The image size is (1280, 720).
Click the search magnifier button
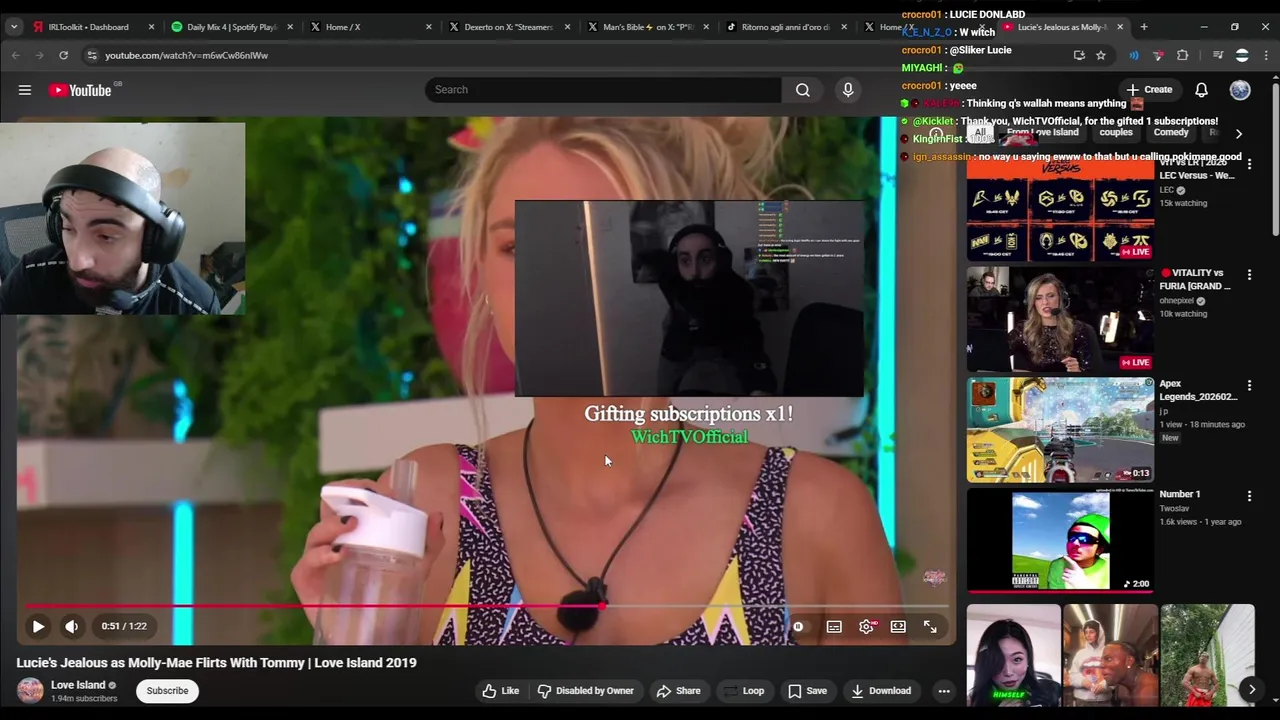(x=803, y=90)
